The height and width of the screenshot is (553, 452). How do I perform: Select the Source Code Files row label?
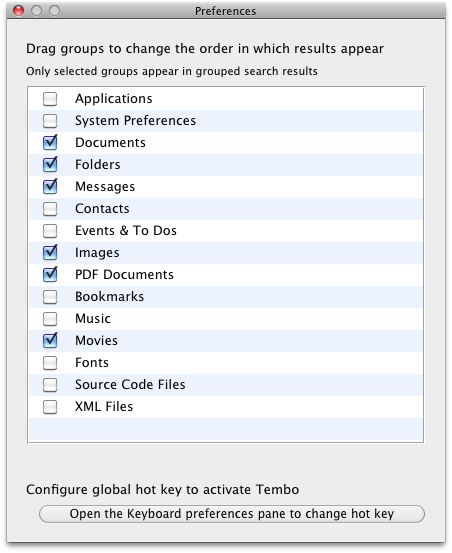[130, 384]
